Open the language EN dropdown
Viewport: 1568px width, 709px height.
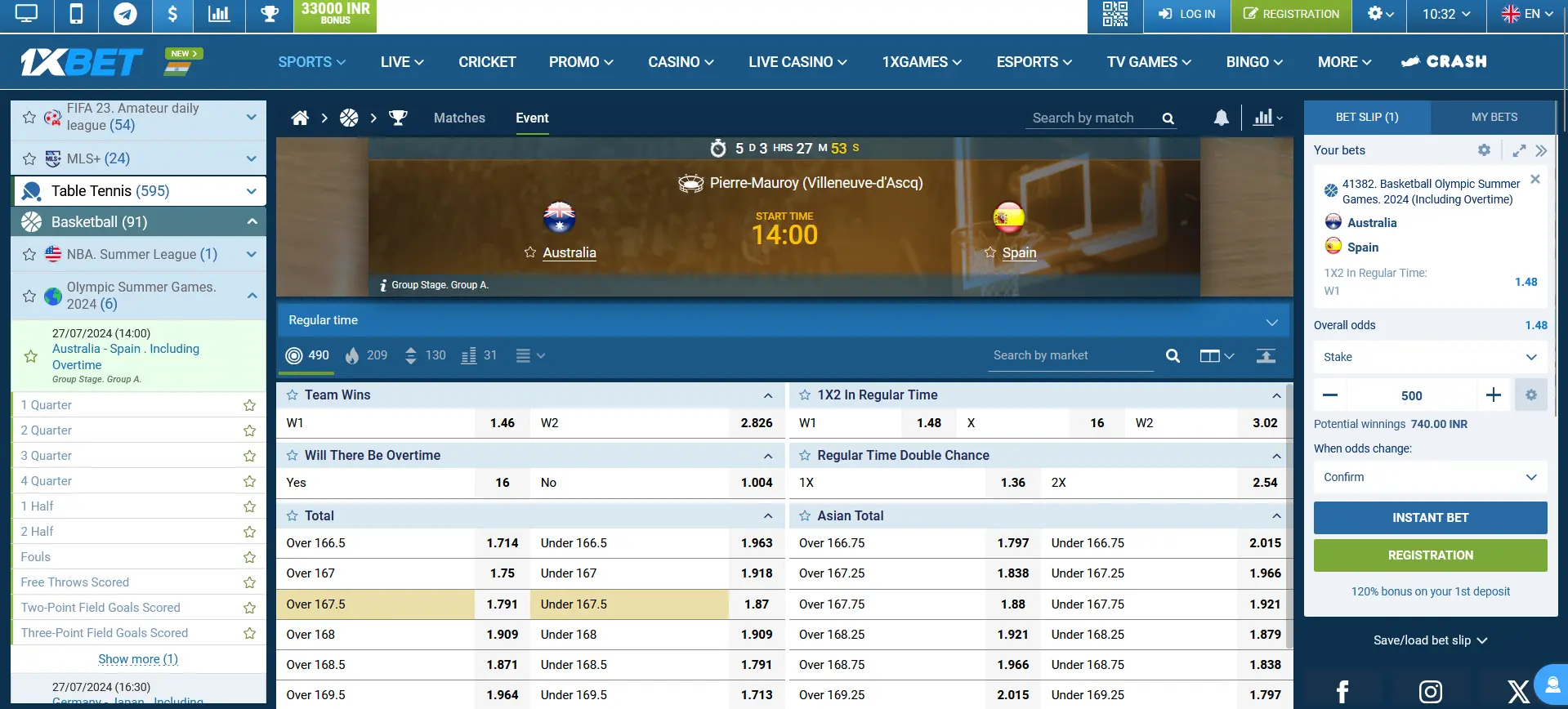coord(1527,14)
